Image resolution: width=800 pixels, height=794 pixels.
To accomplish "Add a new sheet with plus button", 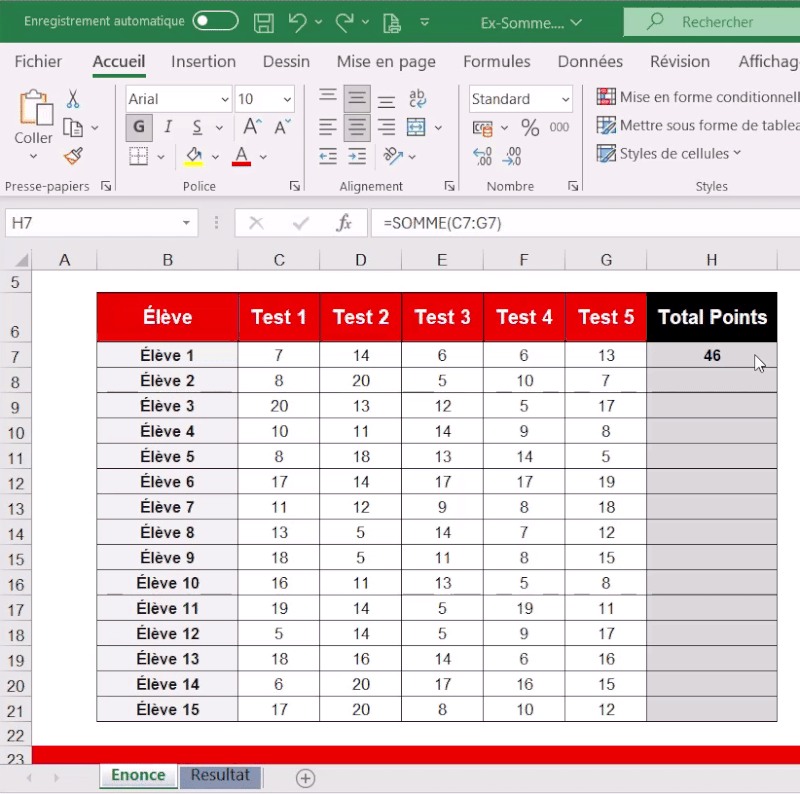I will coord(306,777).
